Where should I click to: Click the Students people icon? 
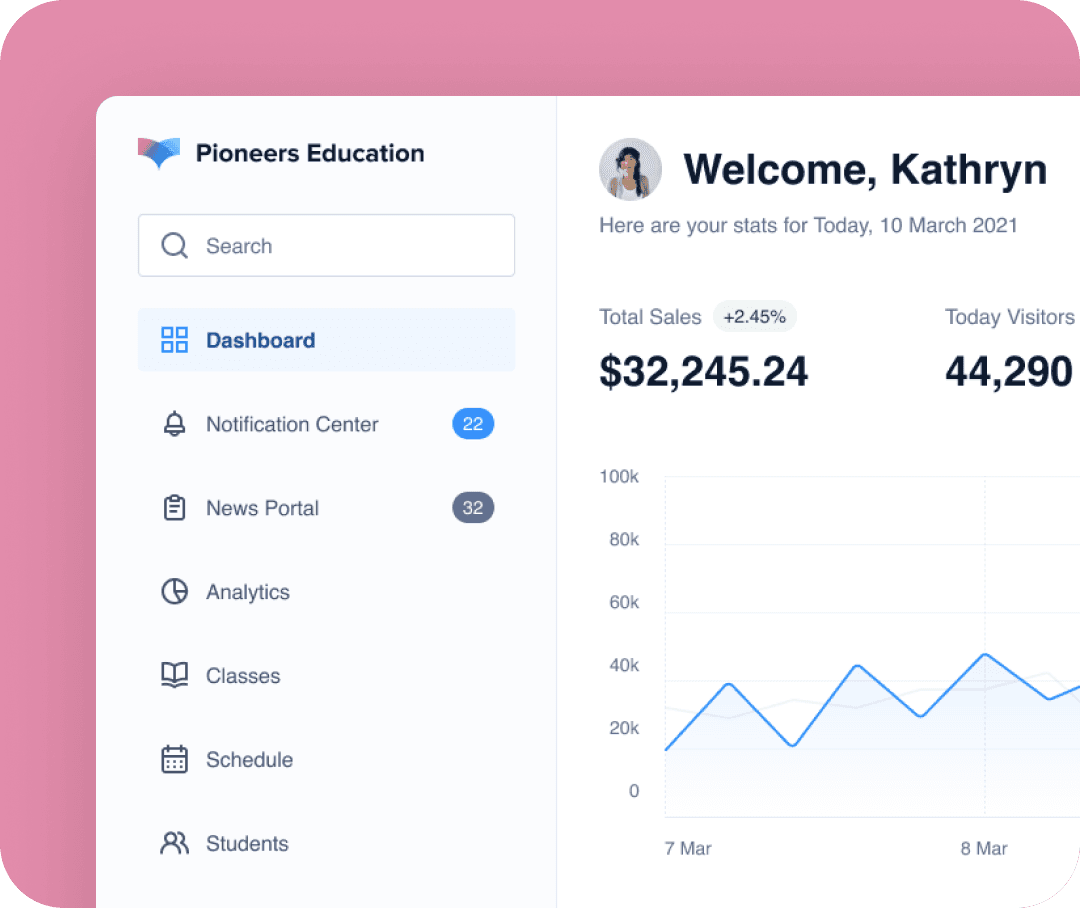click(x=174, y=844)
